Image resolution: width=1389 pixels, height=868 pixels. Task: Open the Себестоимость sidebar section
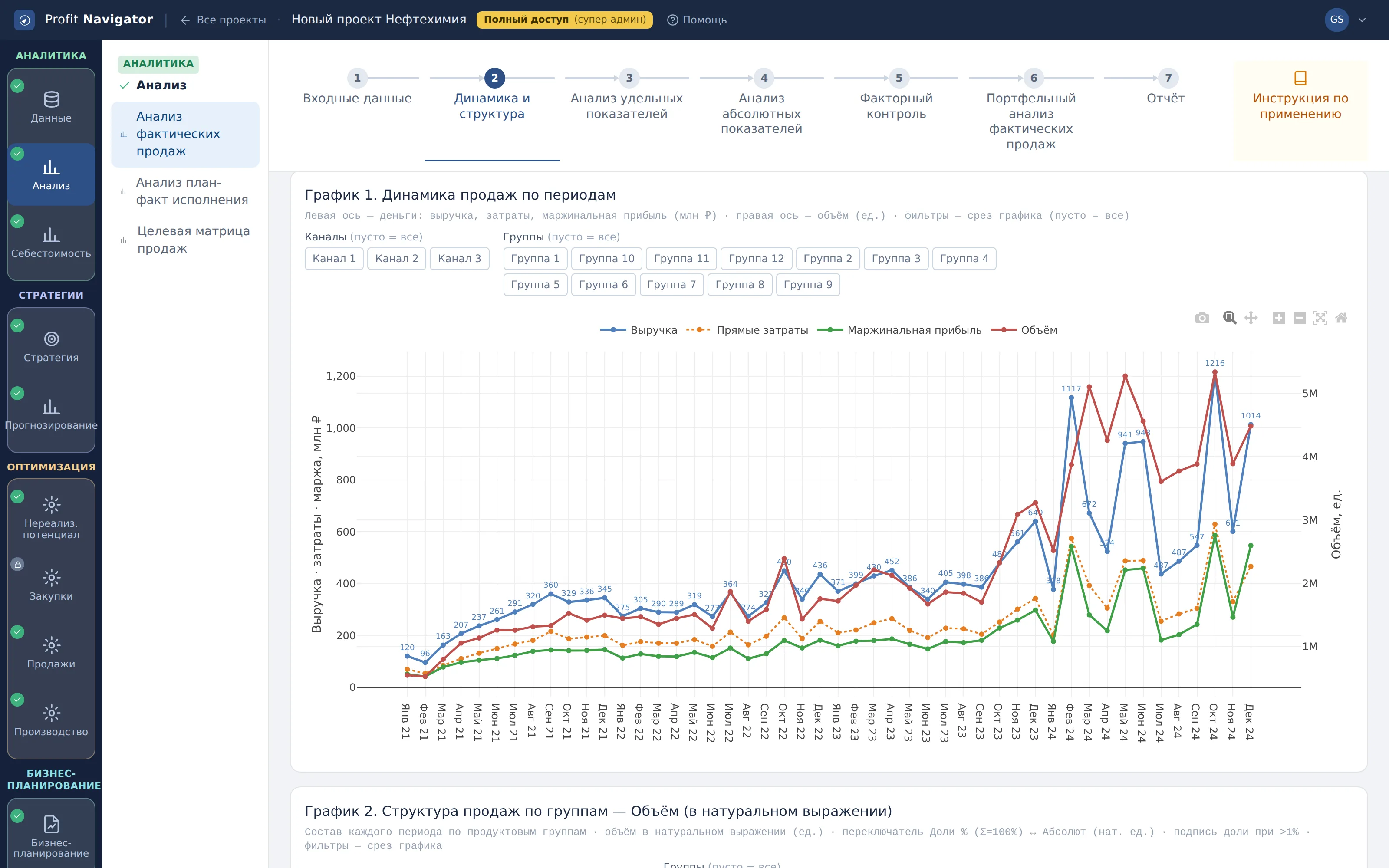pyautogui.click(x=51, y=243)
